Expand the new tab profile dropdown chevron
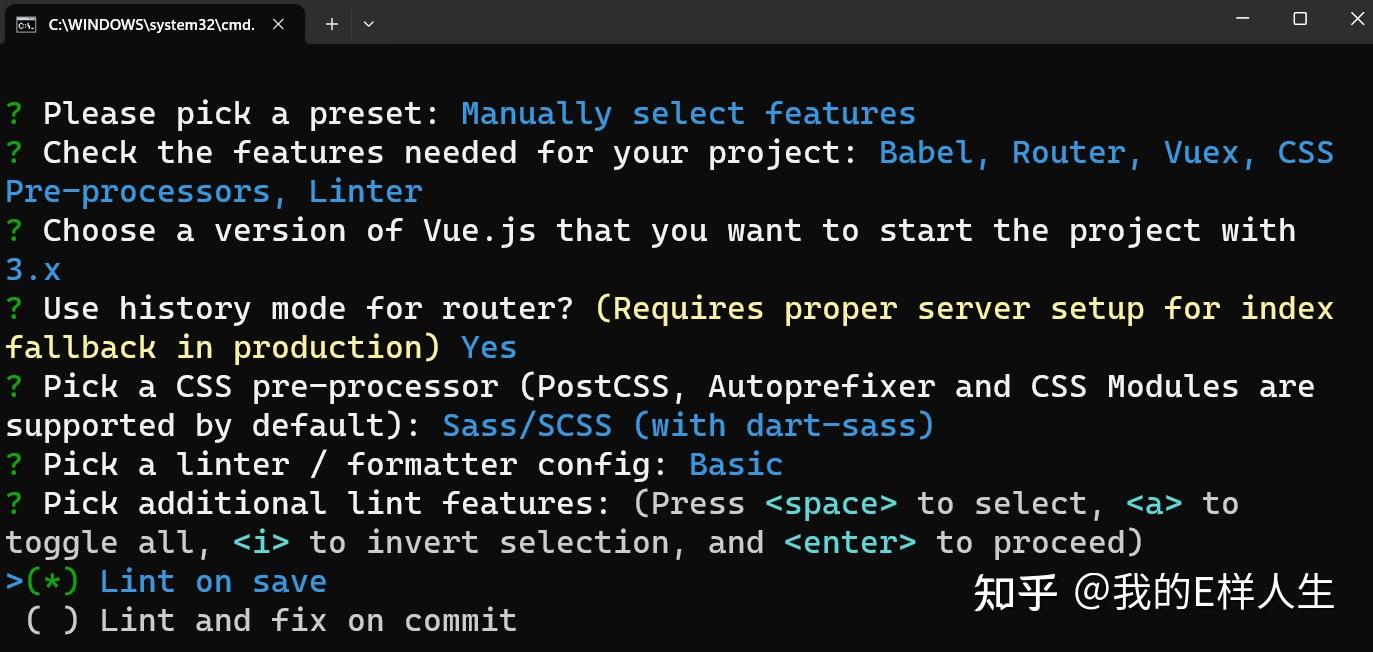This screenshot has width=1373, height=652. (x=368, y=24)
